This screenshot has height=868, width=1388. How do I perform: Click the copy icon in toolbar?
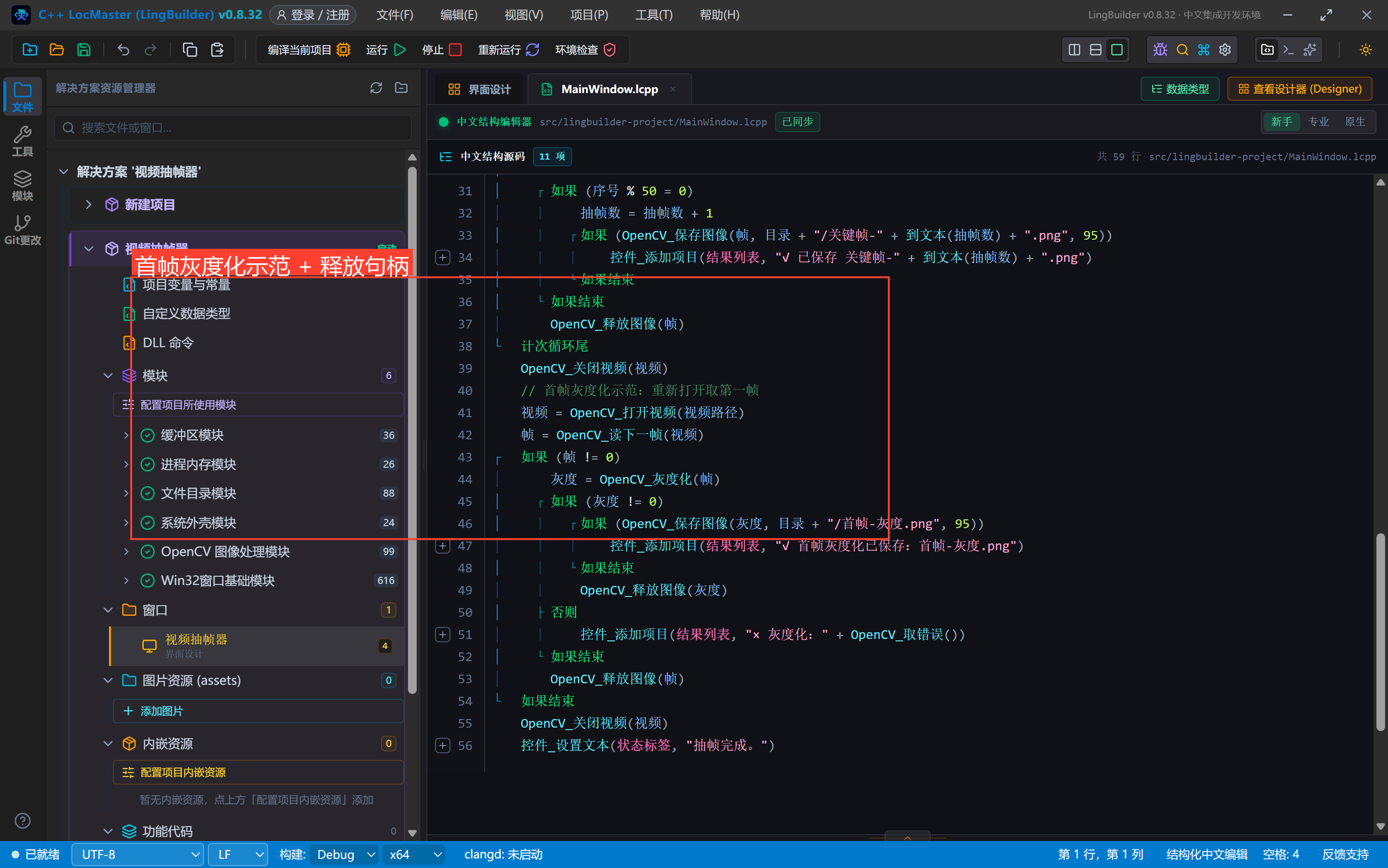point(190,50)
